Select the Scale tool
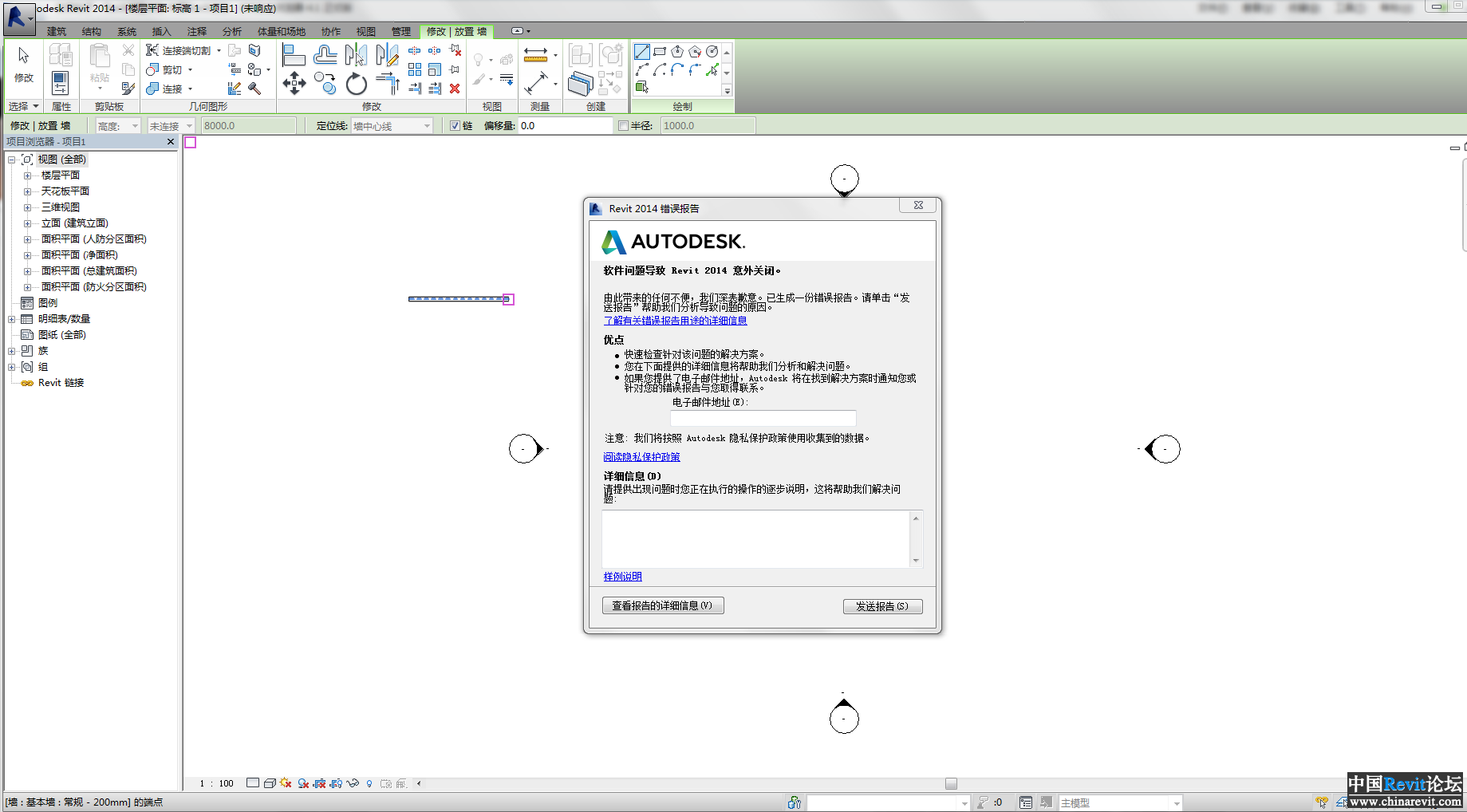 point(435,69)
